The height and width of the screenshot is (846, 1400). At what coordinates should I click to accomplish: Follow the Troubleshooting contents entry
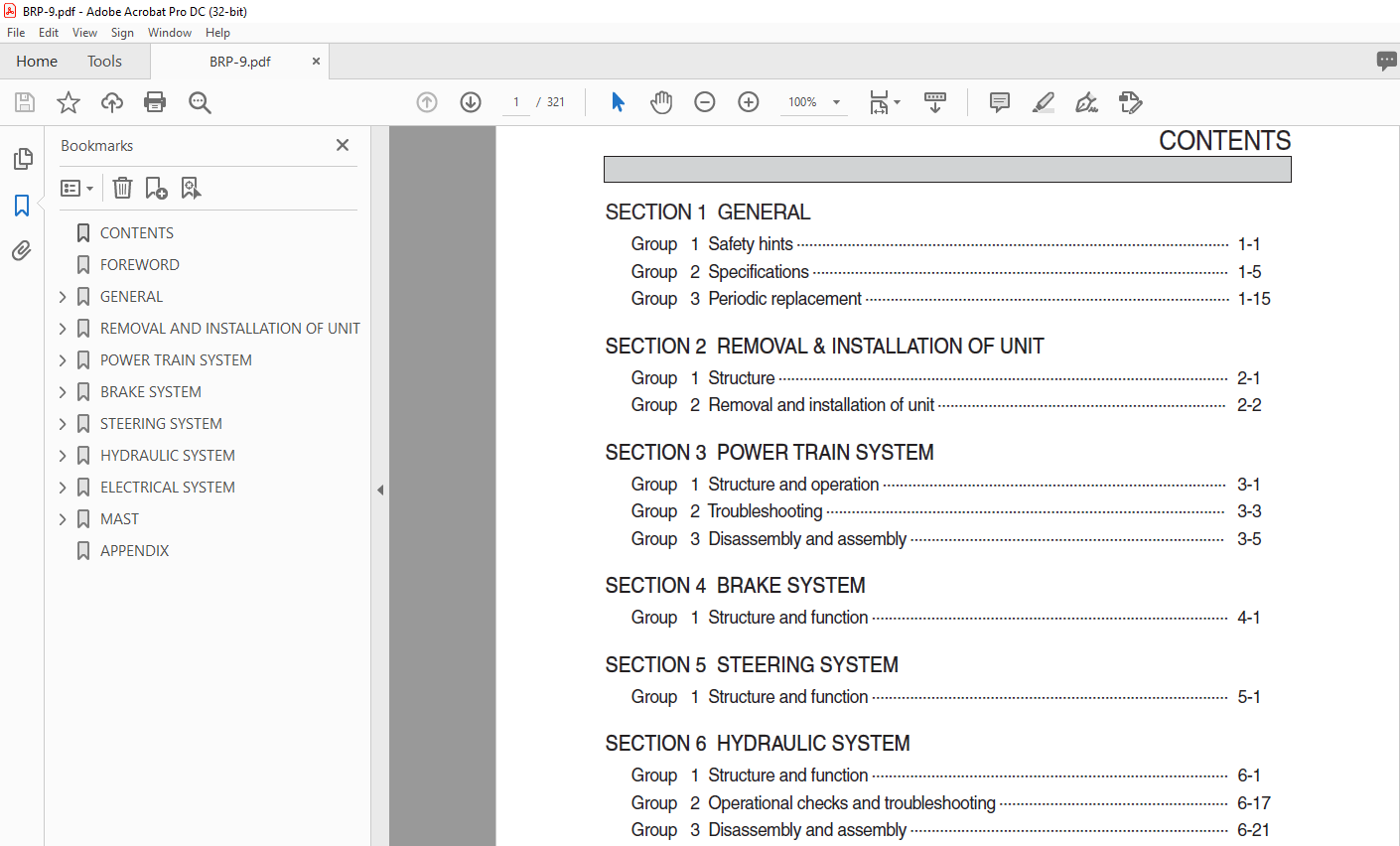tap(765, 511)
